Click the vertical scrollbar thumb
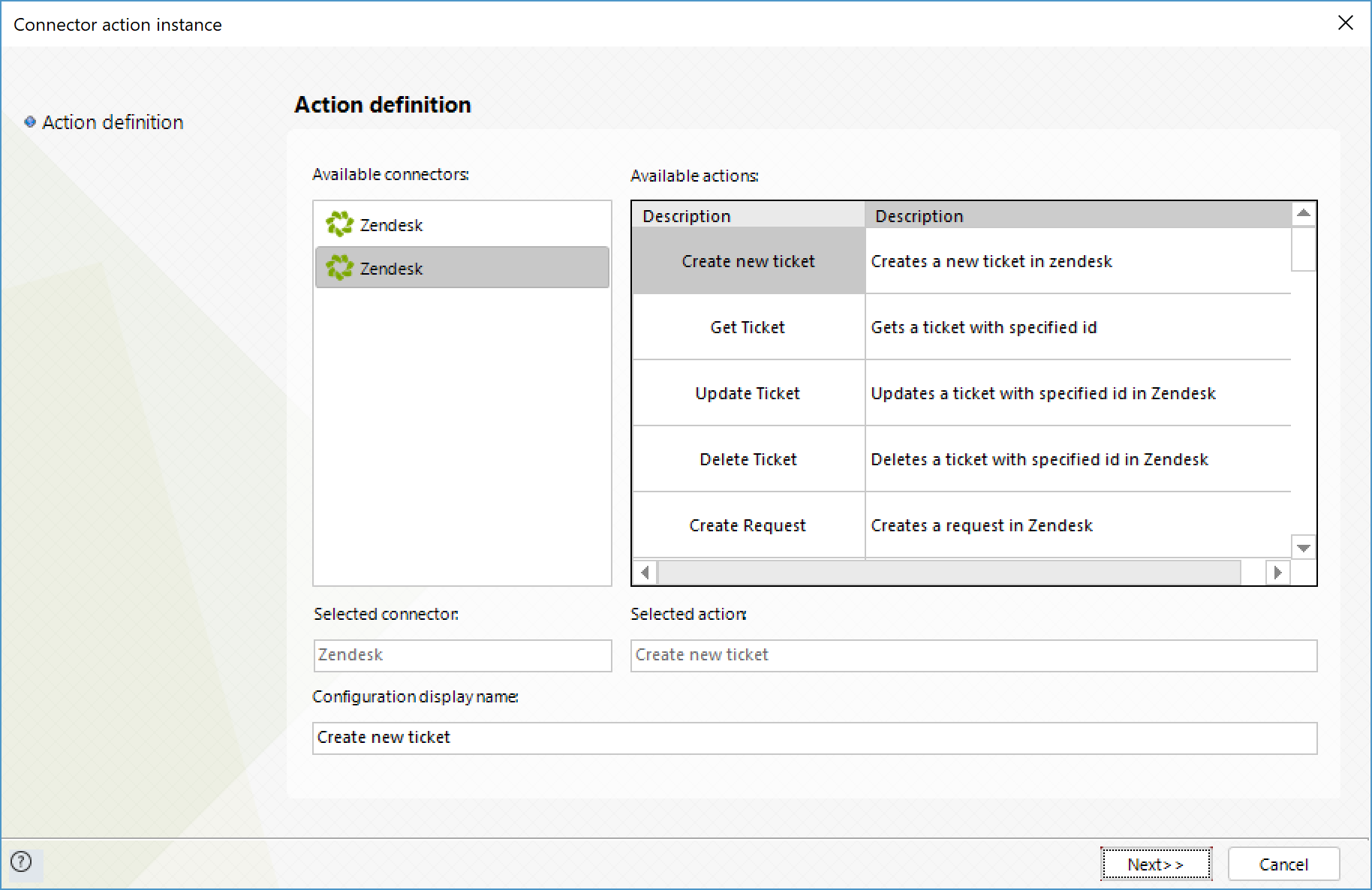 point(1304,248)
